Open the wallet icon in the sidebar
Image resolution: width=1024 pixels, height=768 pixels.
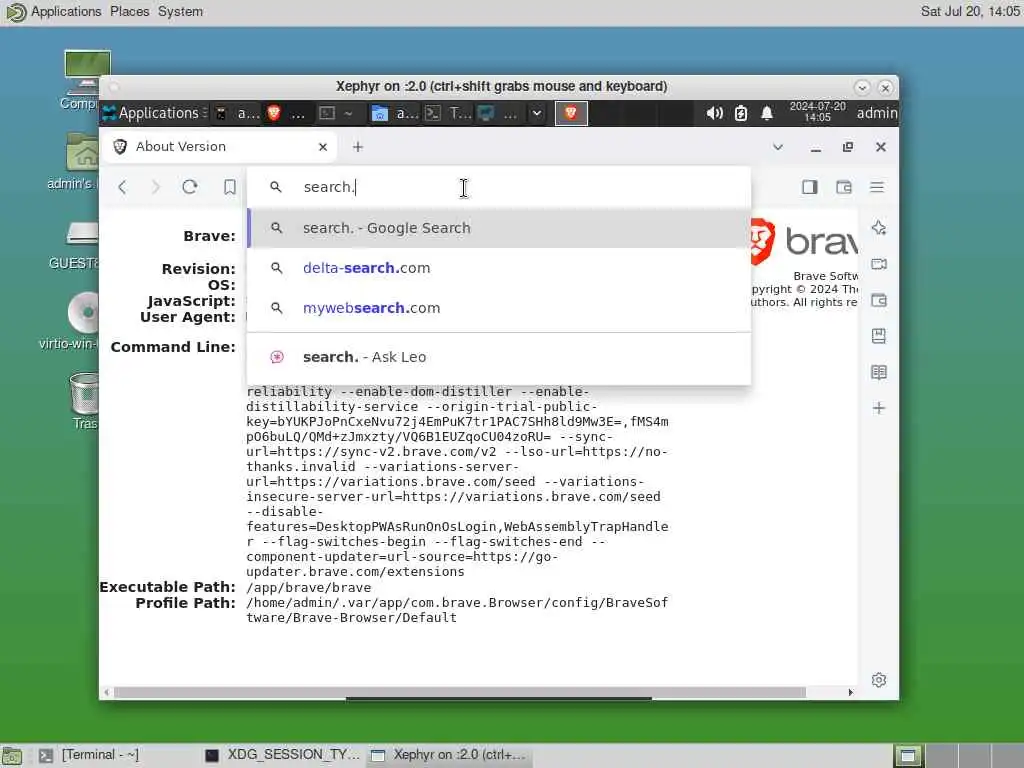click(879, 300)
